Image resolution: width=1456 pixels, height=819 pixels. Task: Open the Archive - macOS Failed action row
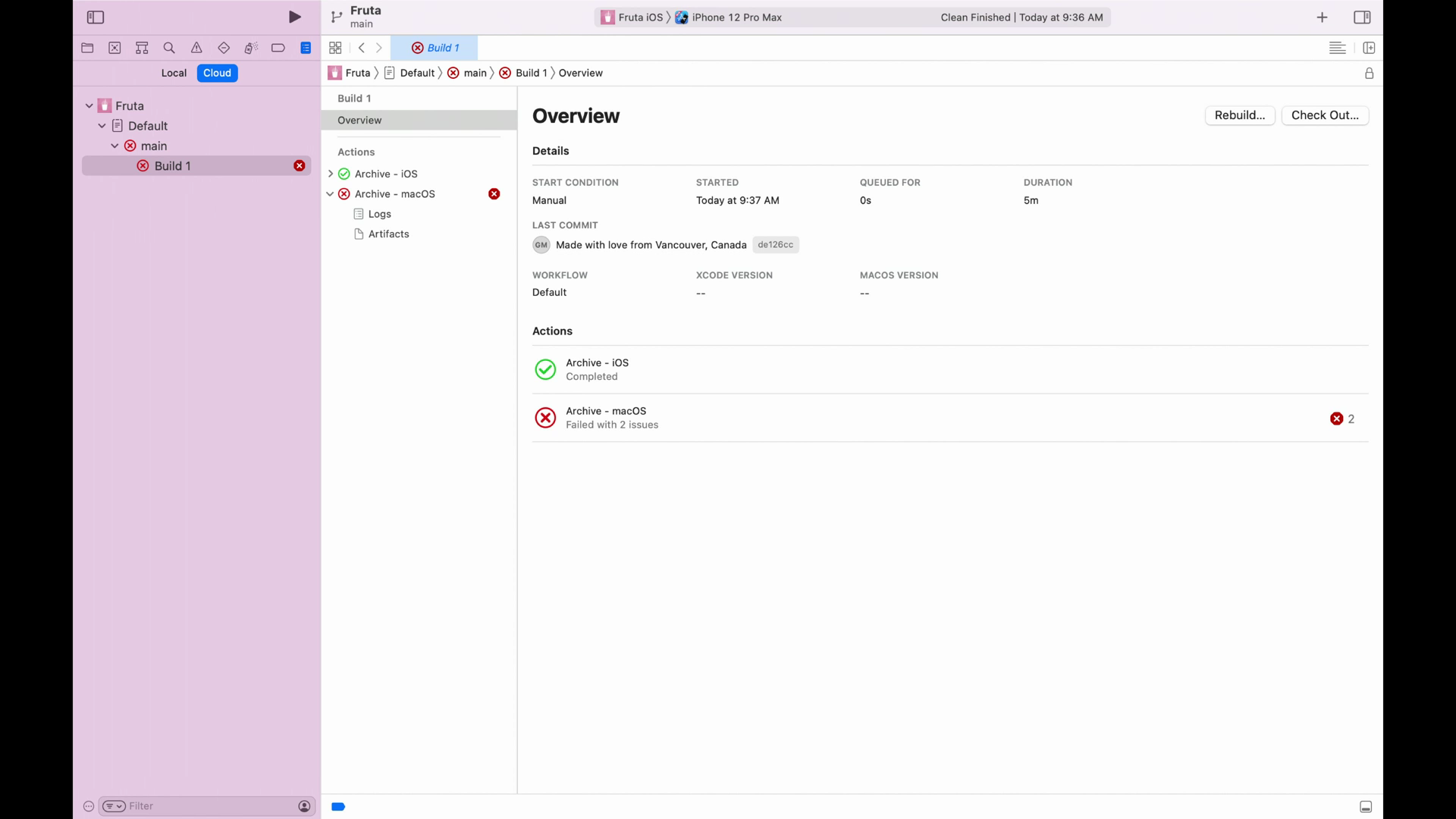tap(950, 418)
